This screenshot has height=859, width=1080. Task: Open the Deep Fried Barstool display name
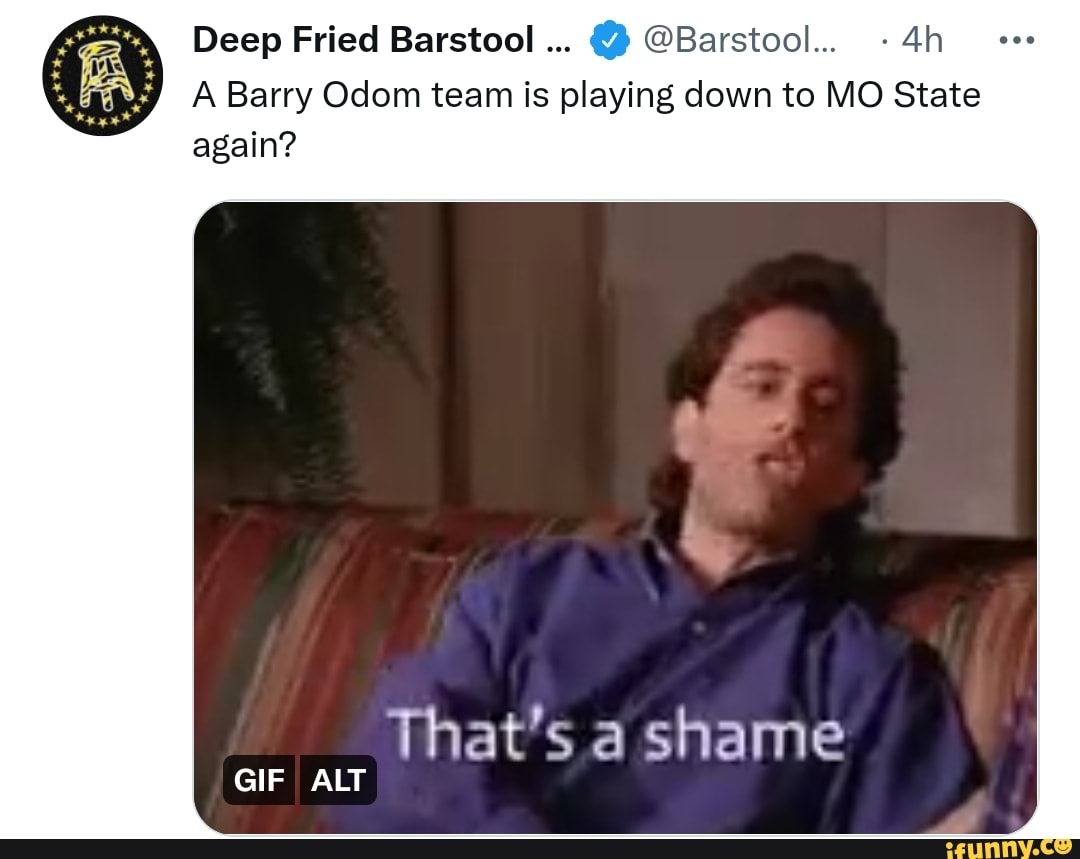click(382, 39)
